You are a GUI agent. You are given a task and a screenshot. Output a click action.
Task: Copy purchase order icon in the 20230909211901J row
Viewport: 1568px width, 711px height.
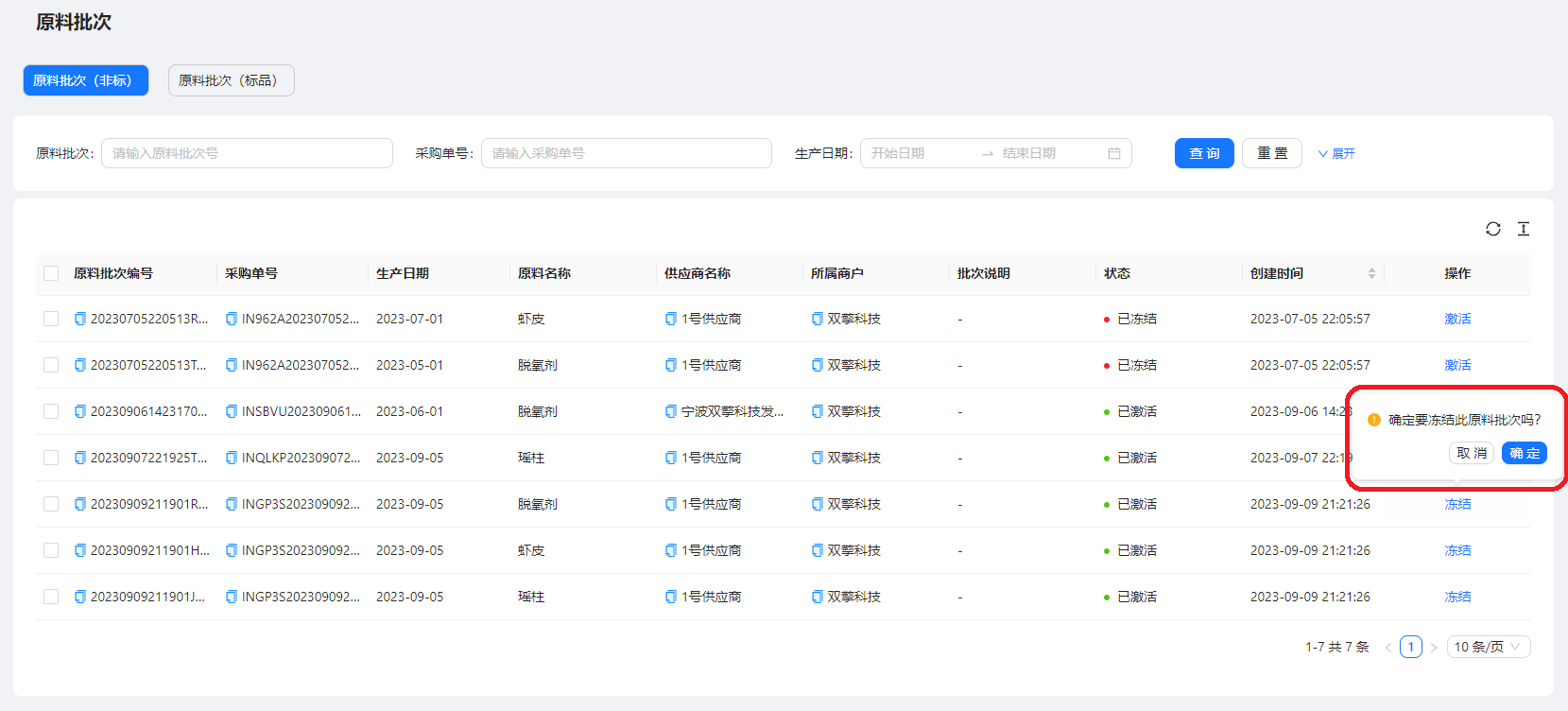click(x=232, y=597)
